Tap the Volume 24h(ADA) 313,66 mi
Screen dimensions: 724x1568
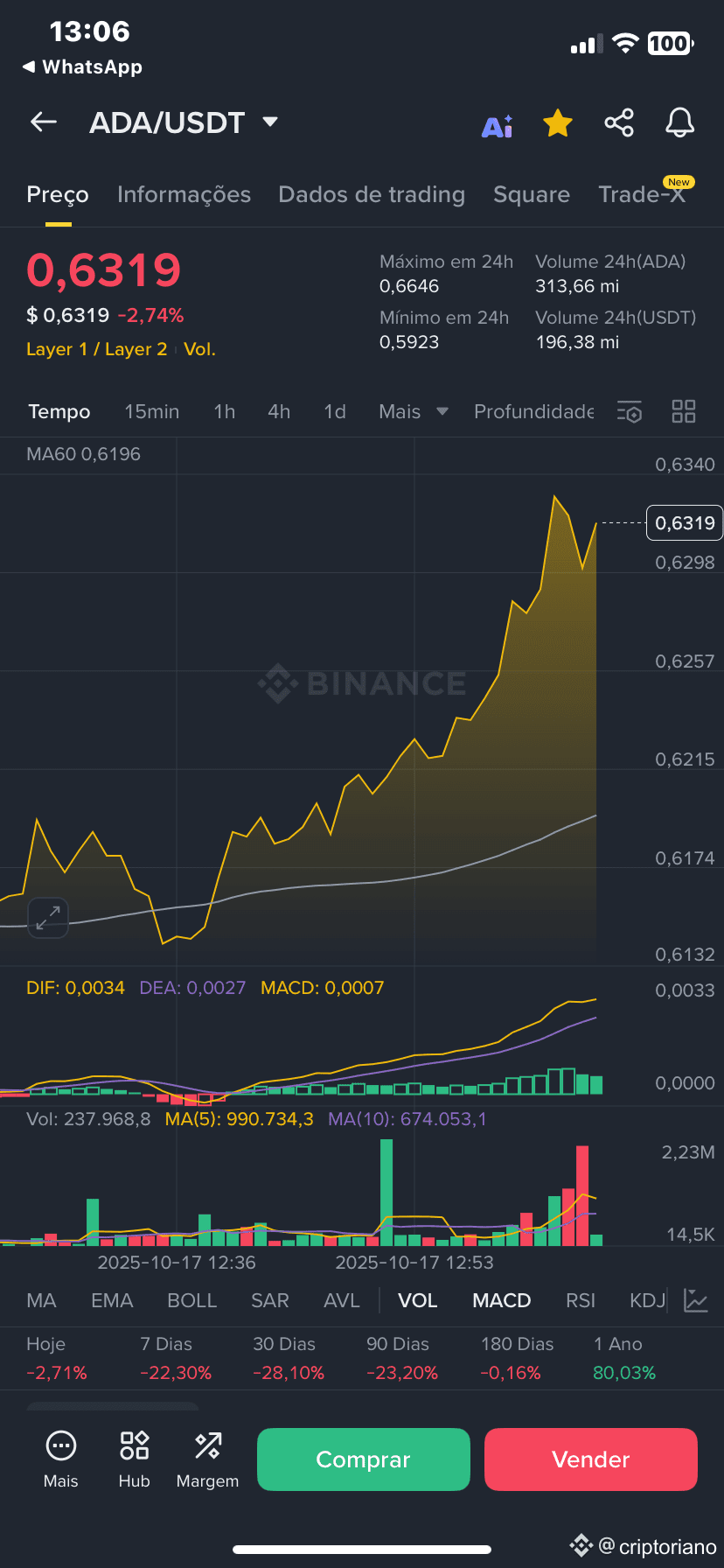577,286
